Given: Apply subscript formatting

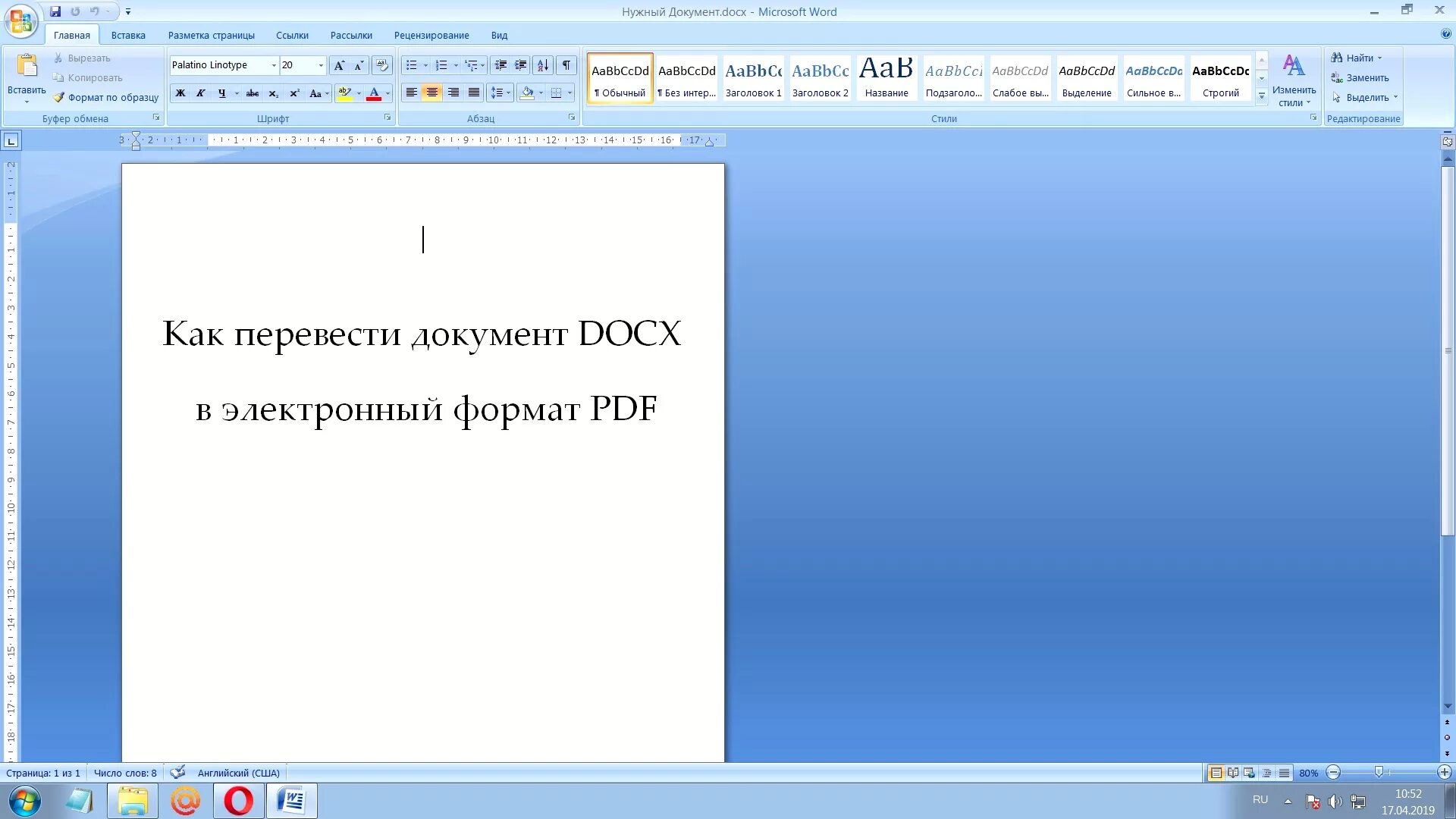Looking at the screenshot, I should (x=273, y=93).
